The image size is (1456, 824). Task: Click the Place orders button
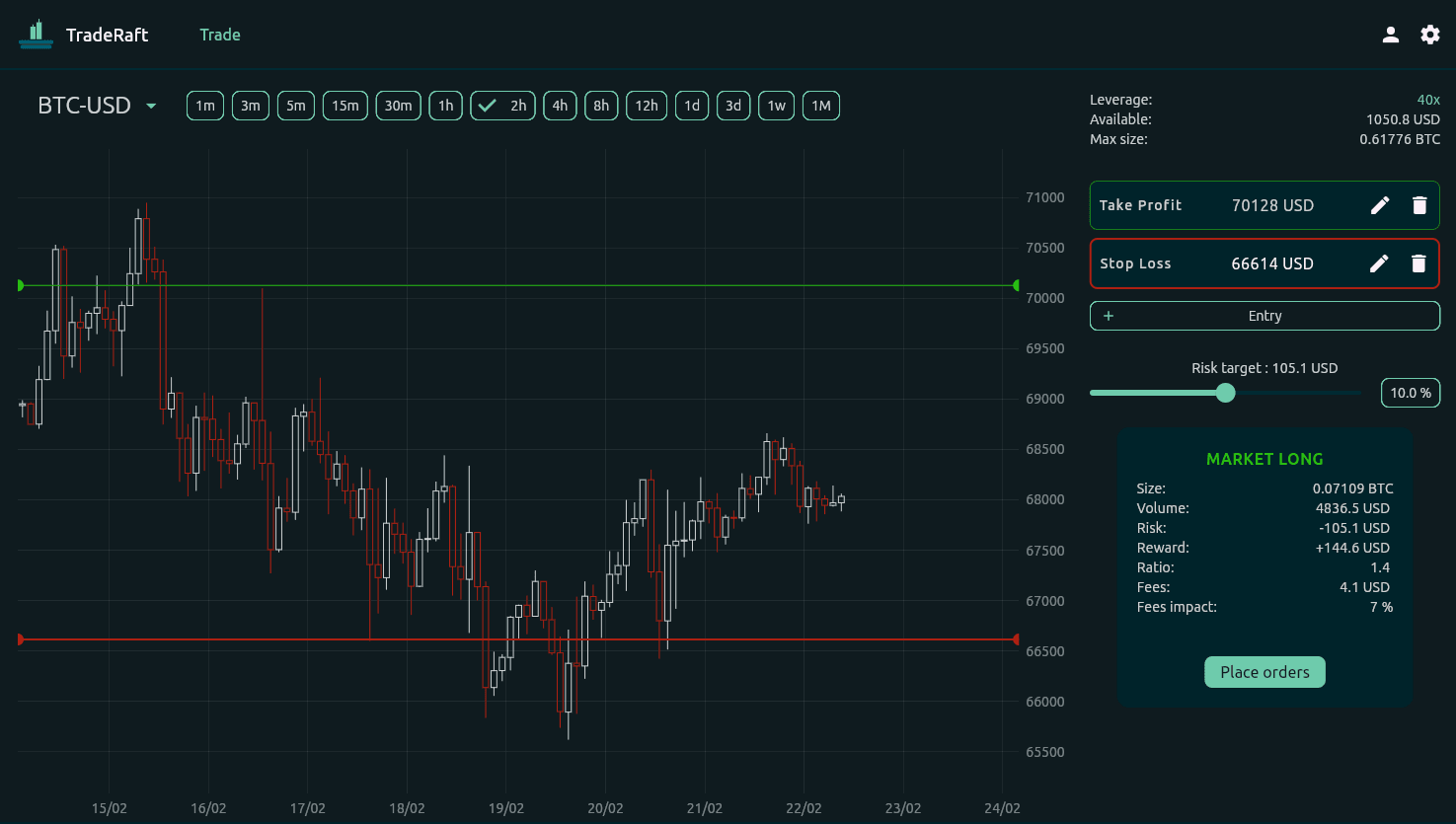point(1264,671)
